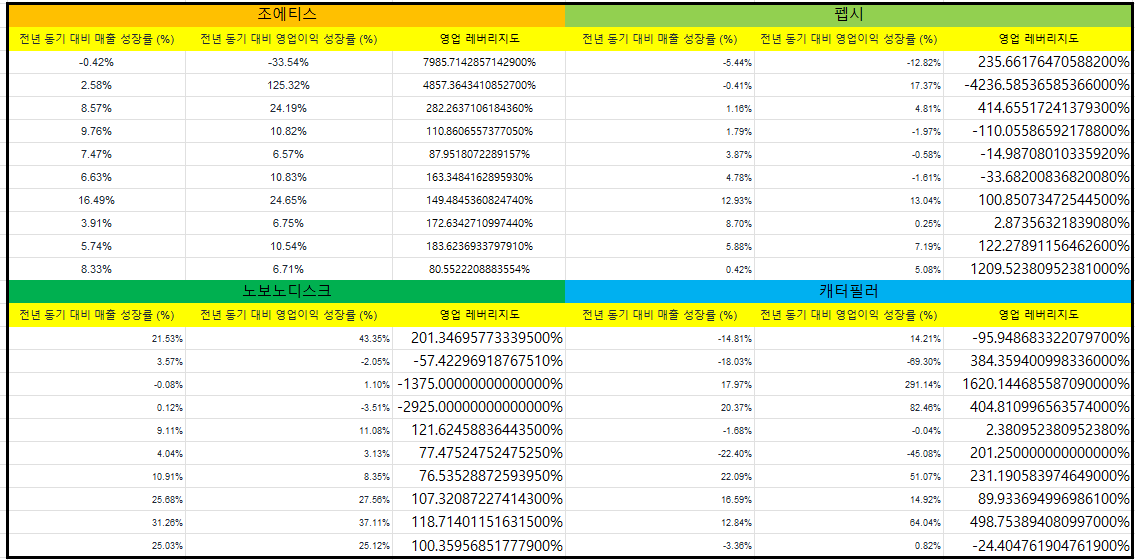Click the 16.49% sales growth cell

(97, 200)
